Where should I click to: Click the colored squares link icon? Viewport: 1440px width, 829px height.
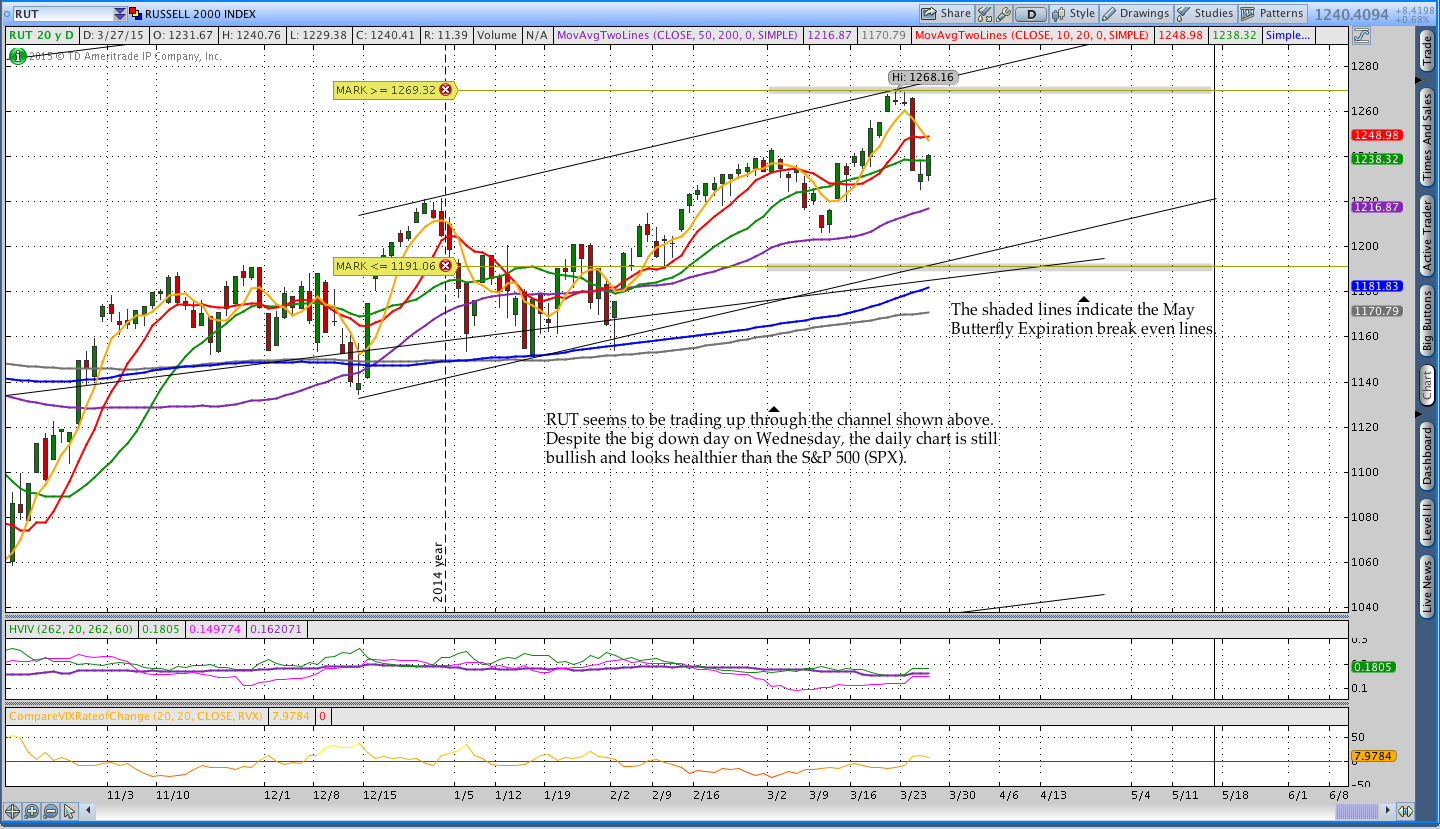[x=135, y=14]
